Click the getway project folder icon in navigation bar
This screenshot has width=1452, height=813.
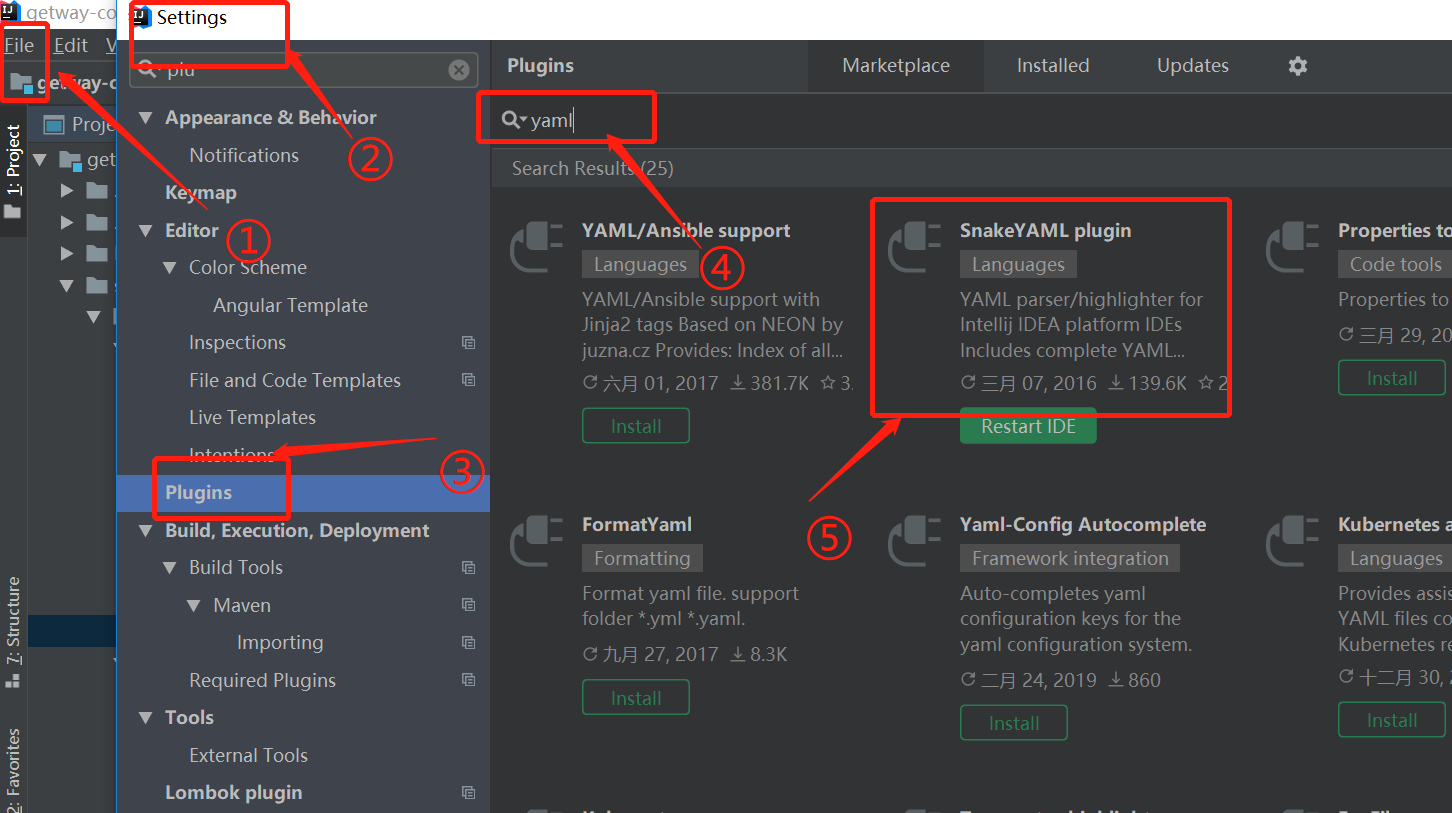(21, 82)
